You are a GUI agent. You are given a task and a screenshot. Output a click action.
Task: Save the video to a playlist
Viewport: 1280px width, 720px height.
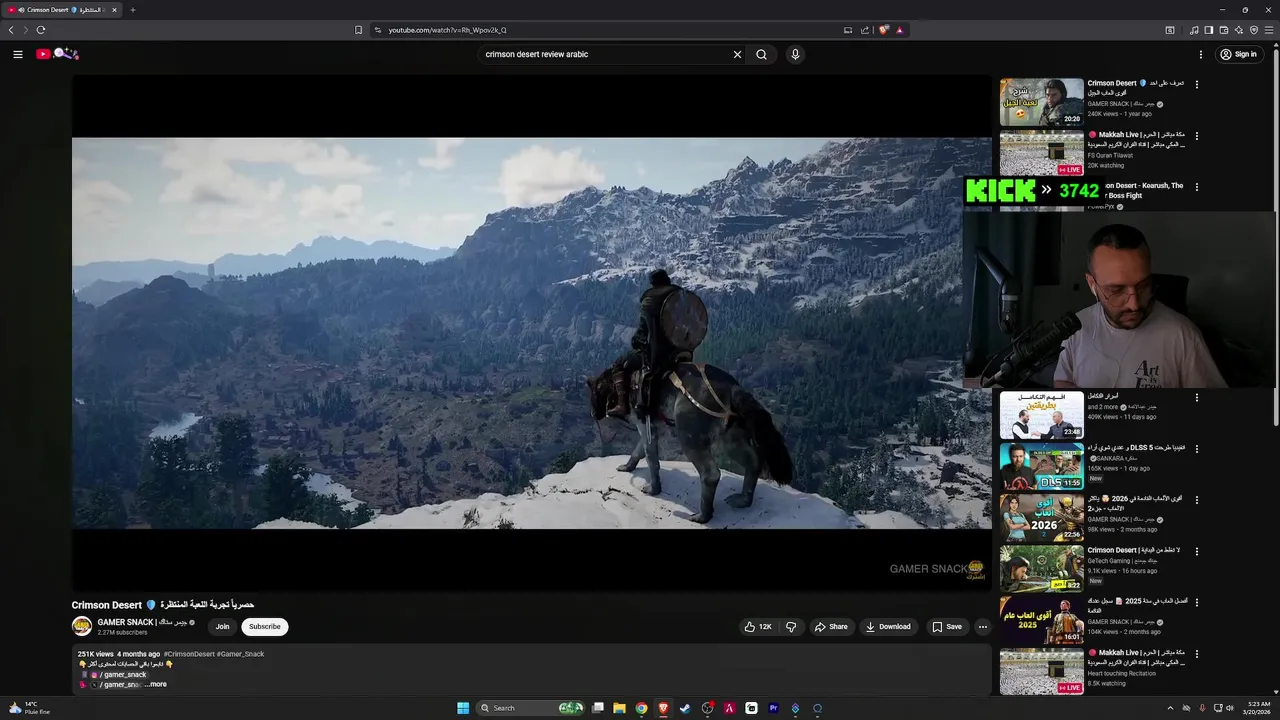(x=947, y=627)
